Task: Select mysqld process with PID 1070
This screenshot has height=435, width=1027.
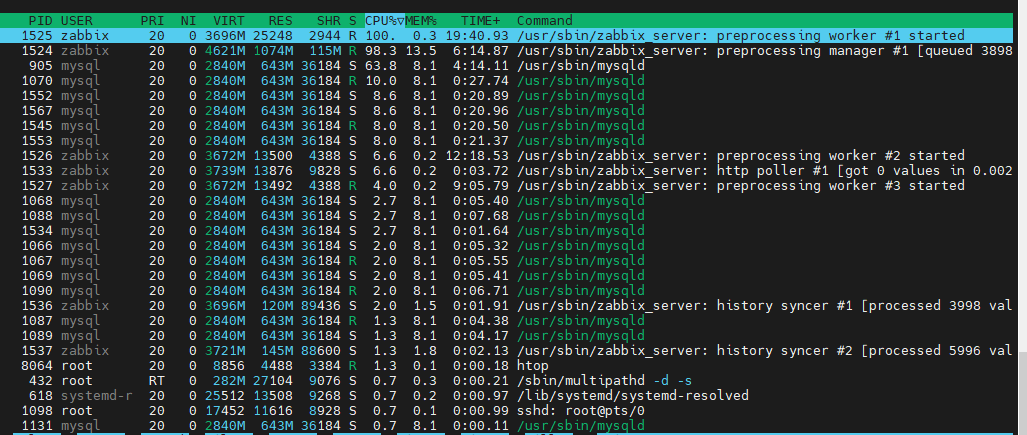Action: [x=506, y=81]
